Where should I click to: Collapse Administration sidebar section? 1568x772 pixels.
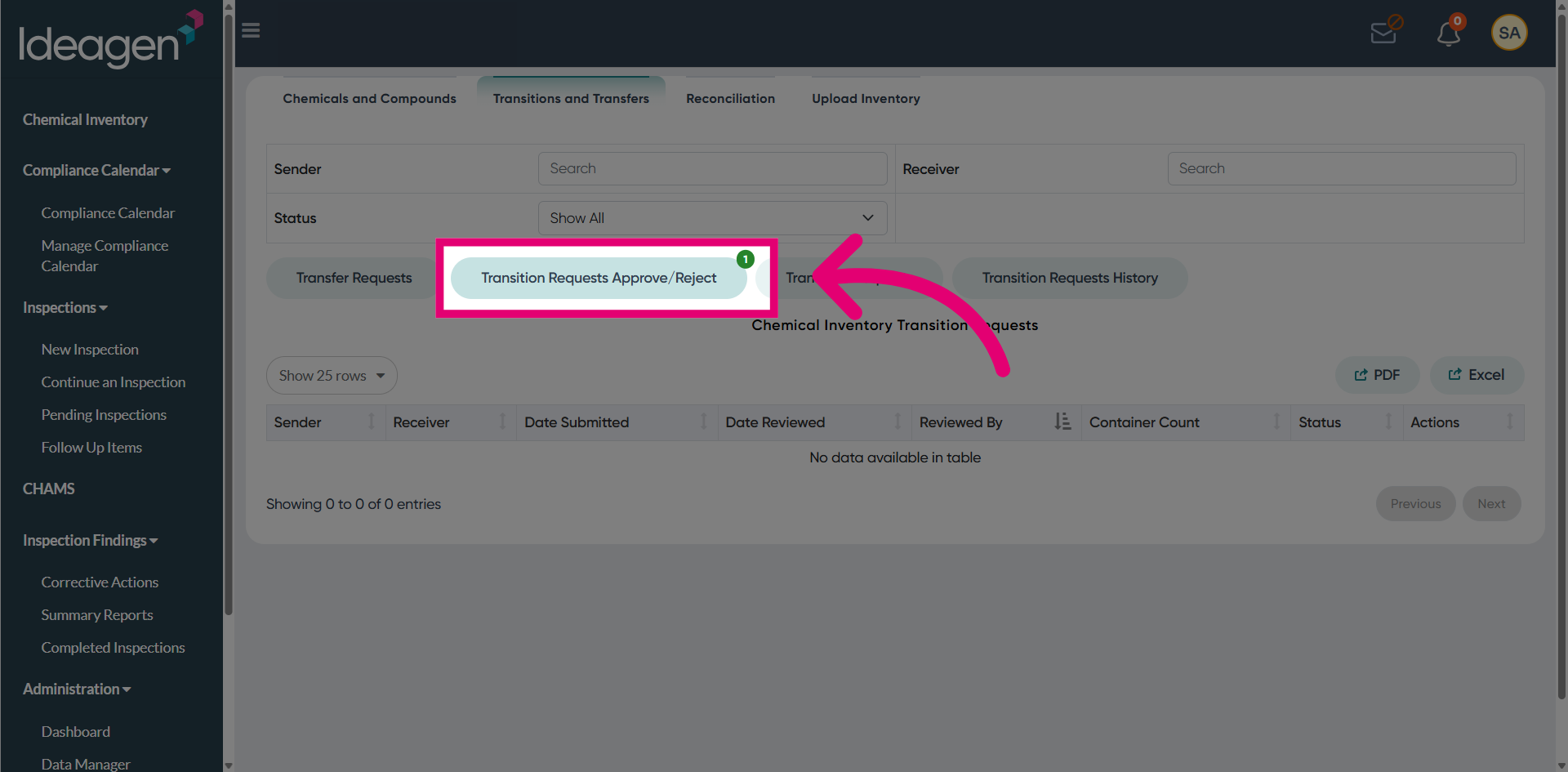(x=77, y=689)
